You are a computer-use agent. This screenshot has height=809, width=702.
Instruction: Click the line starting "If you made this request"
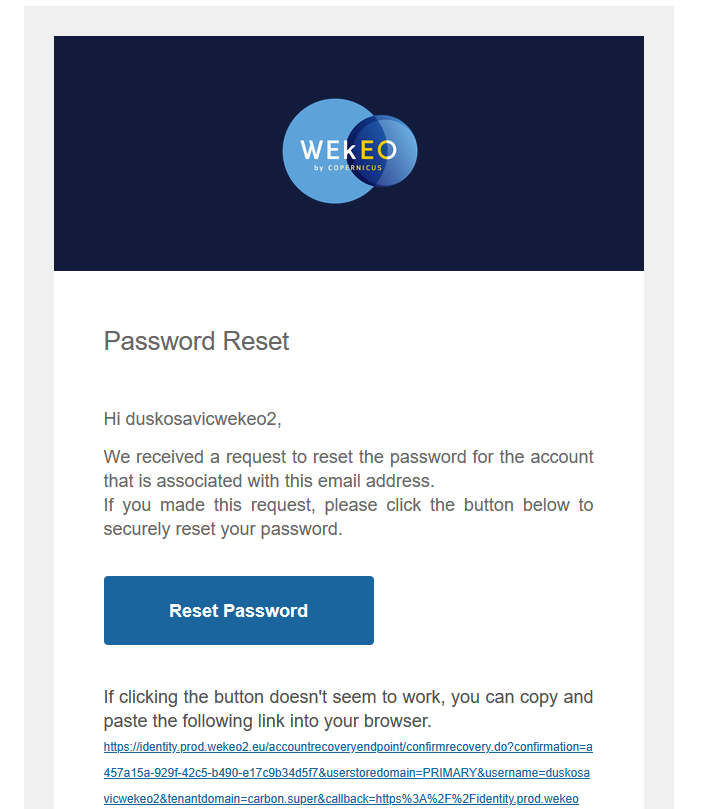348,505
